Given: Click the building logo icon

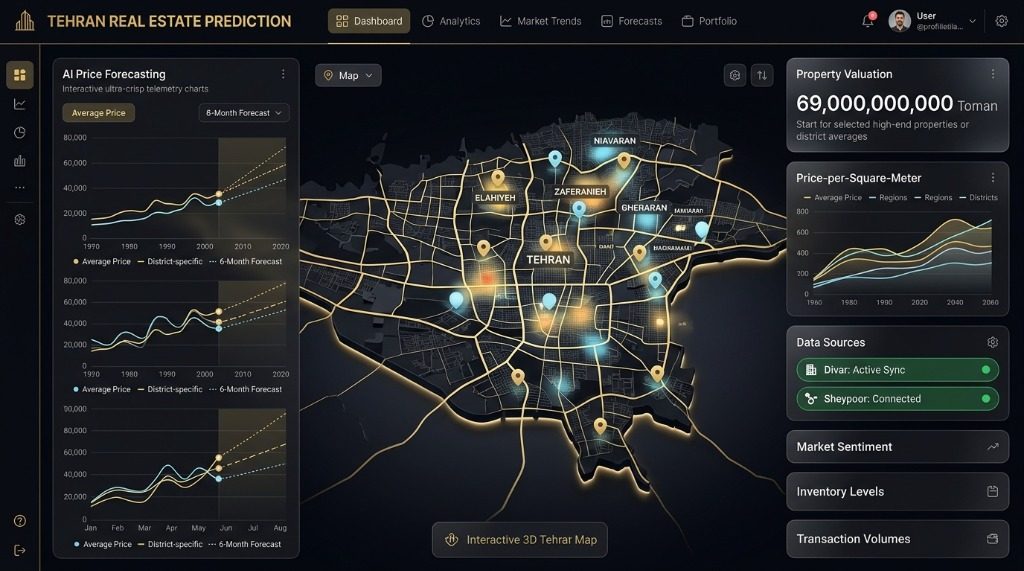Looking at the screenshot, I should pyautogui.click(x=25, y=21).
